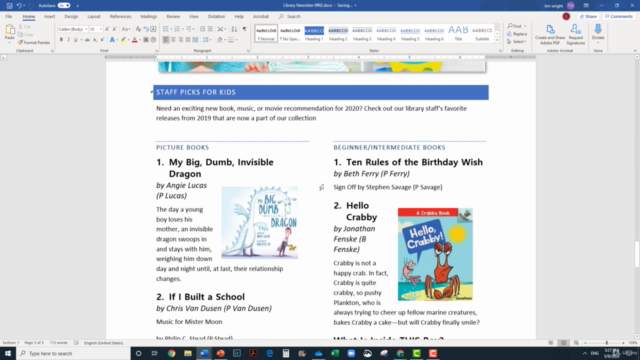This screenshot has width=640, height=360.
Task: Open the Borders dropdown arrow
Action: [236, 40]
